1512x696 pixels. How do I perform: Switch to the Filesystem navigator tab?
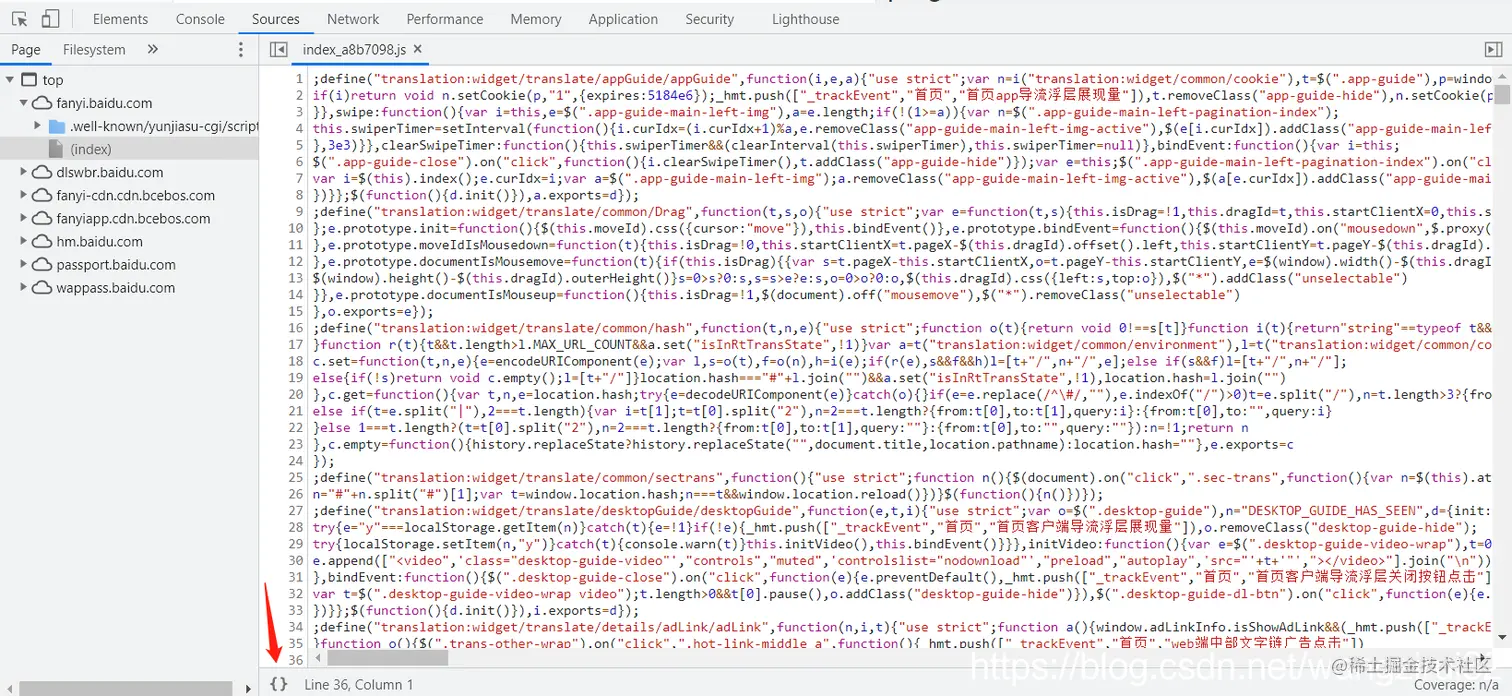94,49
